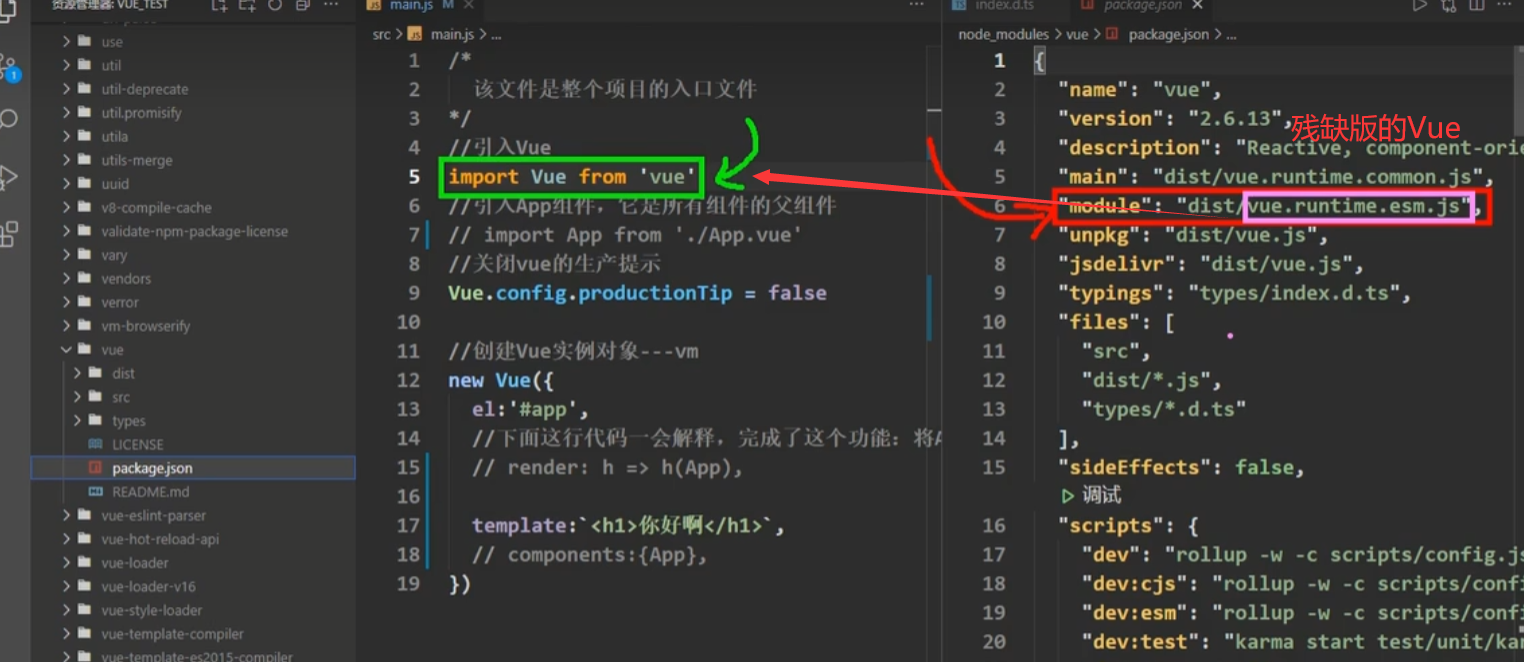Close the package.json tab
Image resolution: width=1524 pixels, height=662 pixels.
[x=1196, y=5]
